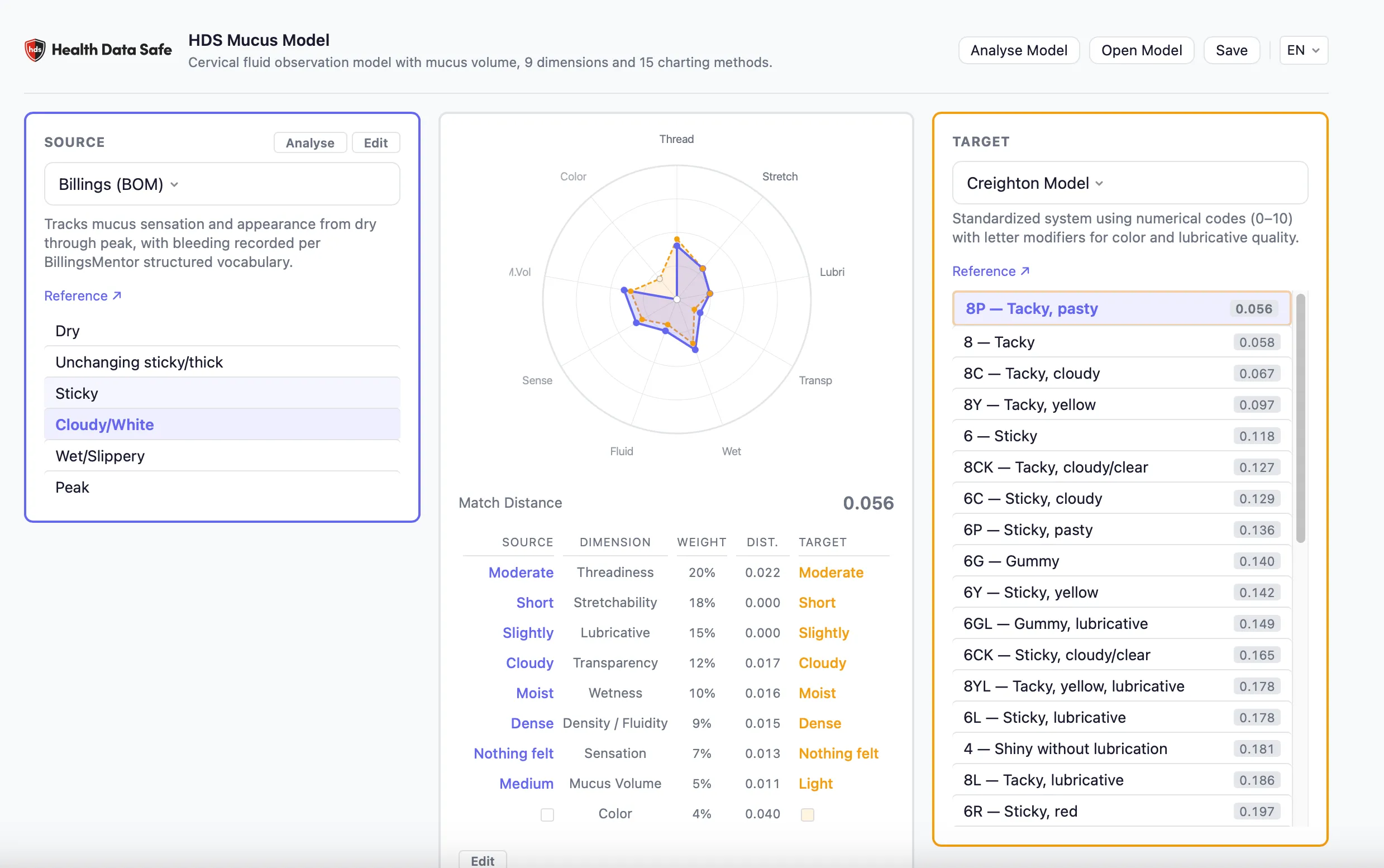The width and height of the screenshot is (1384, 868).
Task: Click the target color swatch in Color row
Action: click(x=807, y=814)
